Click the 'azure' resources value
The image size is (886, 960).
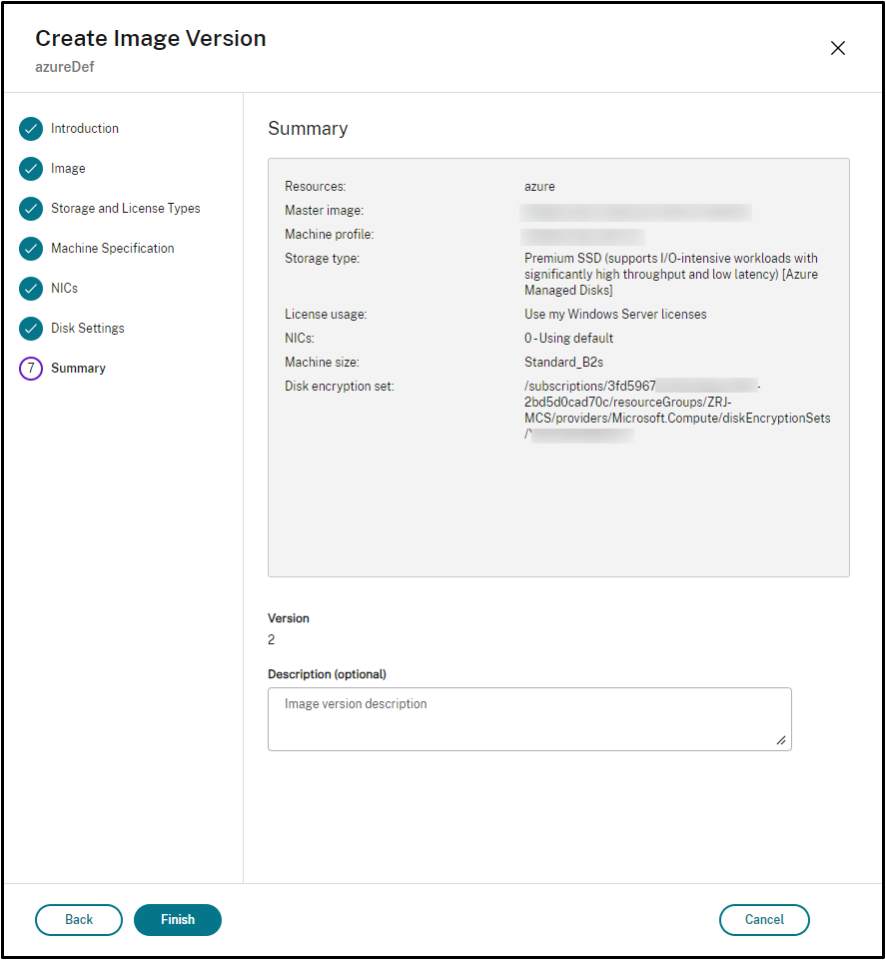(x=539, y=187)
